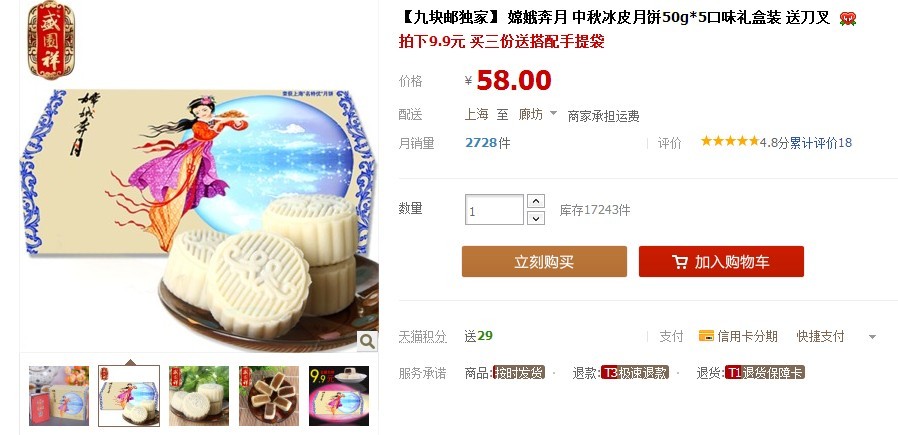Select the sliced mooncake fillings thumbnail
The width and height of the screenshot is (898, 435).
269,396
